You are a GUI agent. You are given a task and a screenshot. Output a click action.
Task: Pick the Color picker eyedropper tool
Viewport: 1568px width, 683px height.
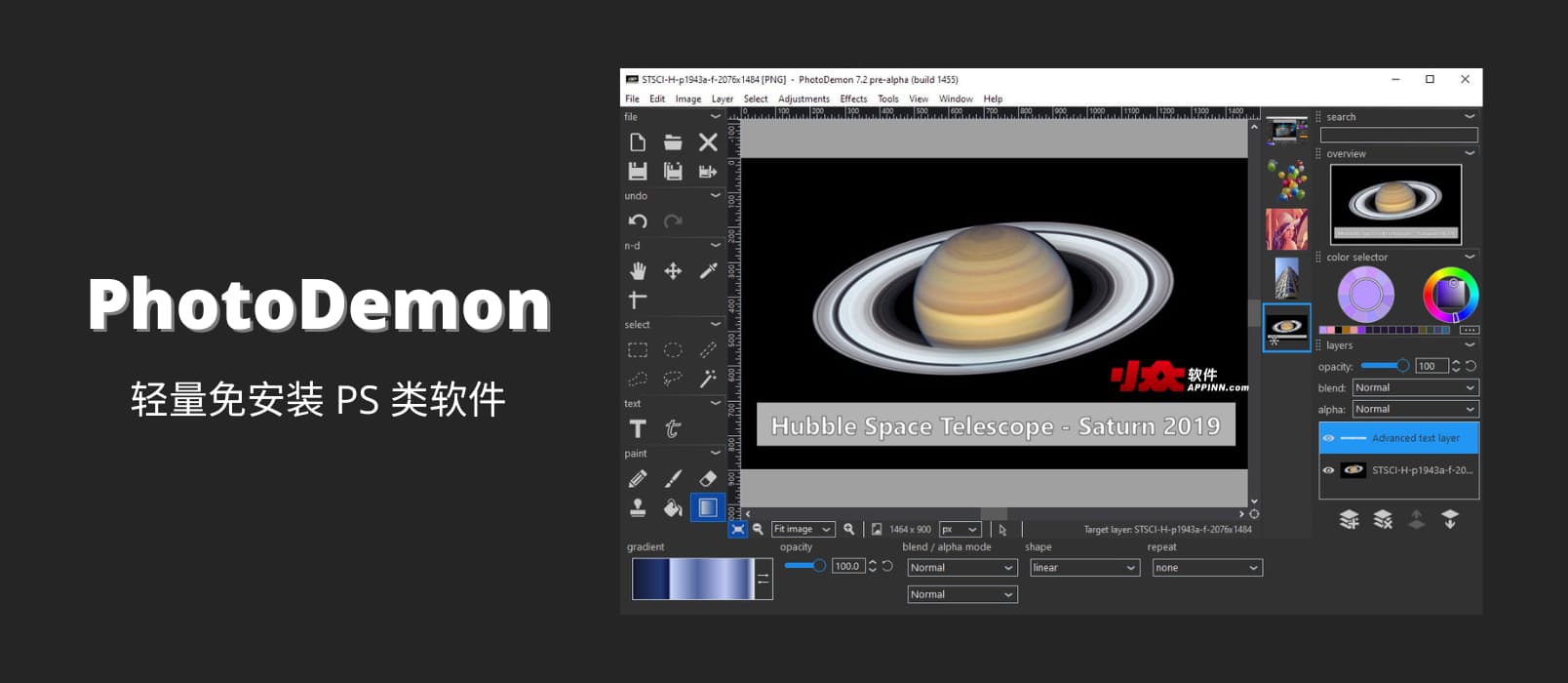[x=708, y=271]
